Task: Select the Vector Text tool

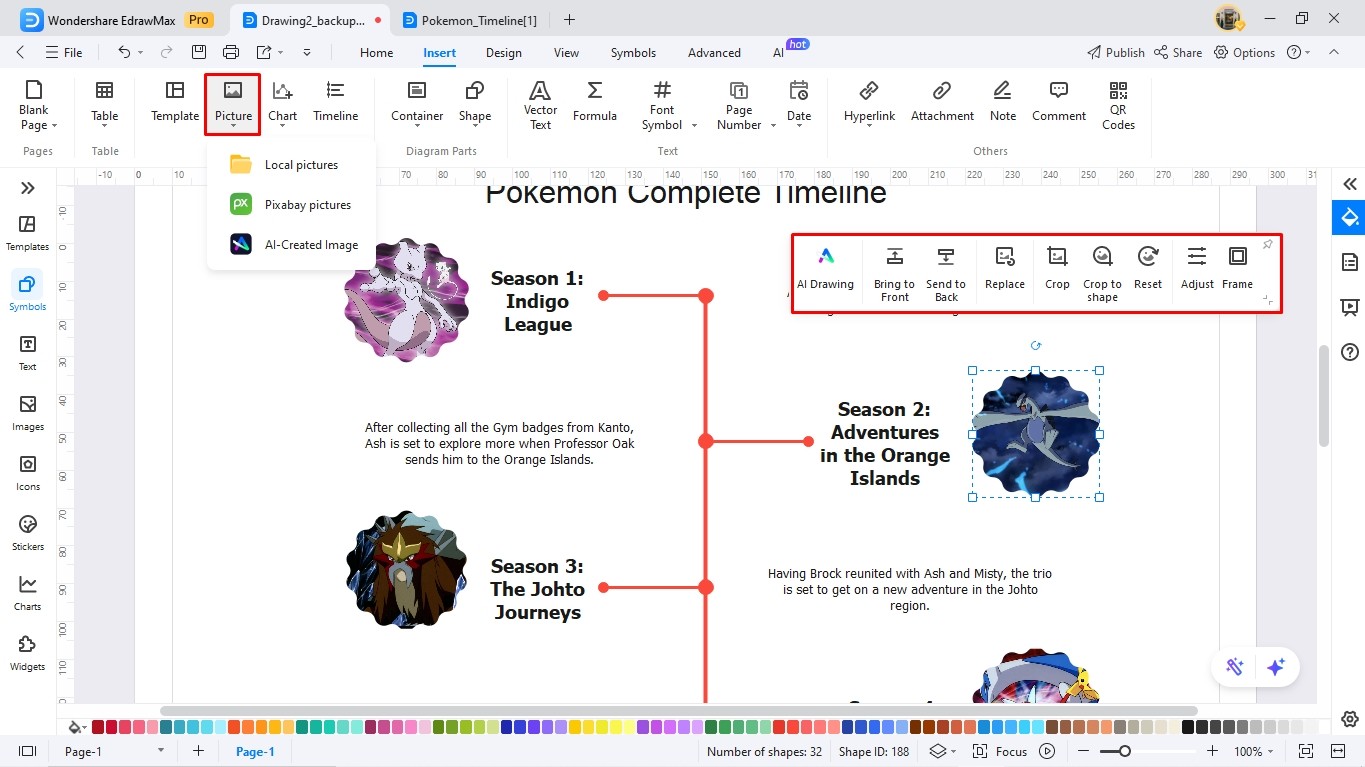Action: 540,105
